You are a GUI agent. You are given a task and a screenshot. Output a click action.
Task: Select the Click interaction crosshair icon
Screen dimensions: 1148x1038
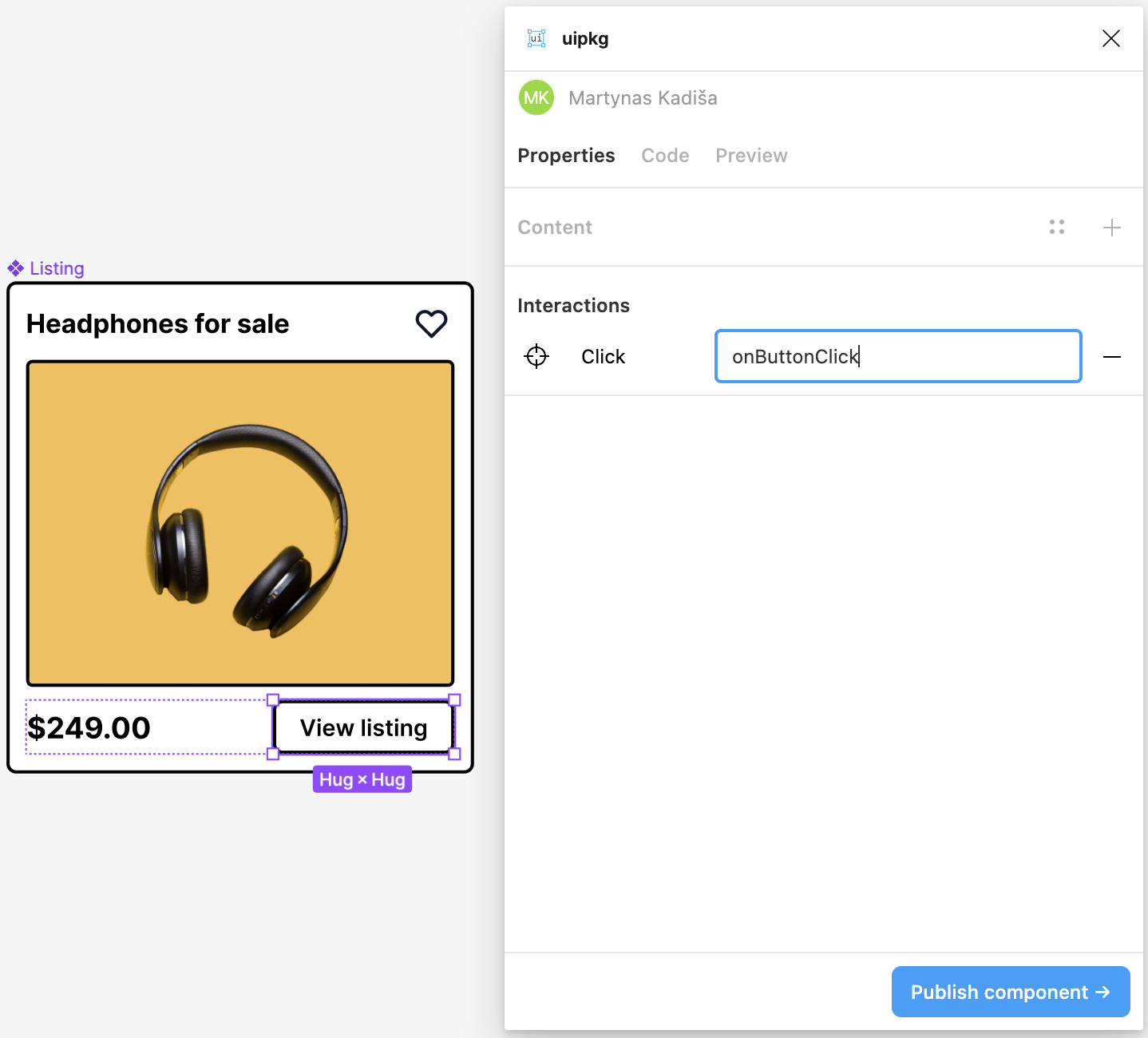536,356
